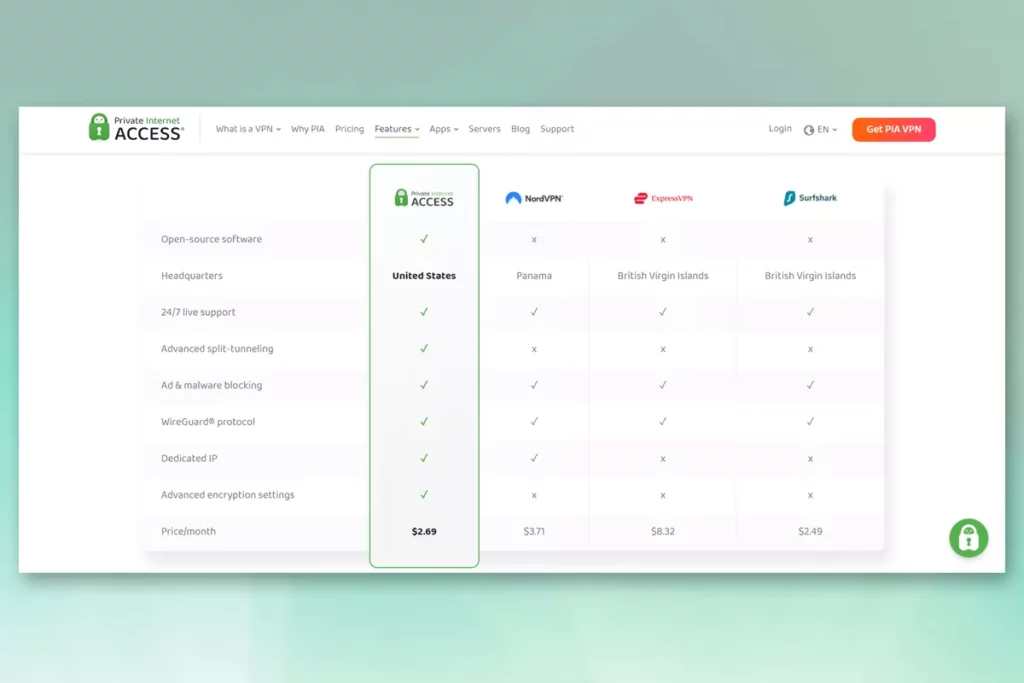
Task: Click Surfshark cross for Open-source software
Action: coord(810,240)
